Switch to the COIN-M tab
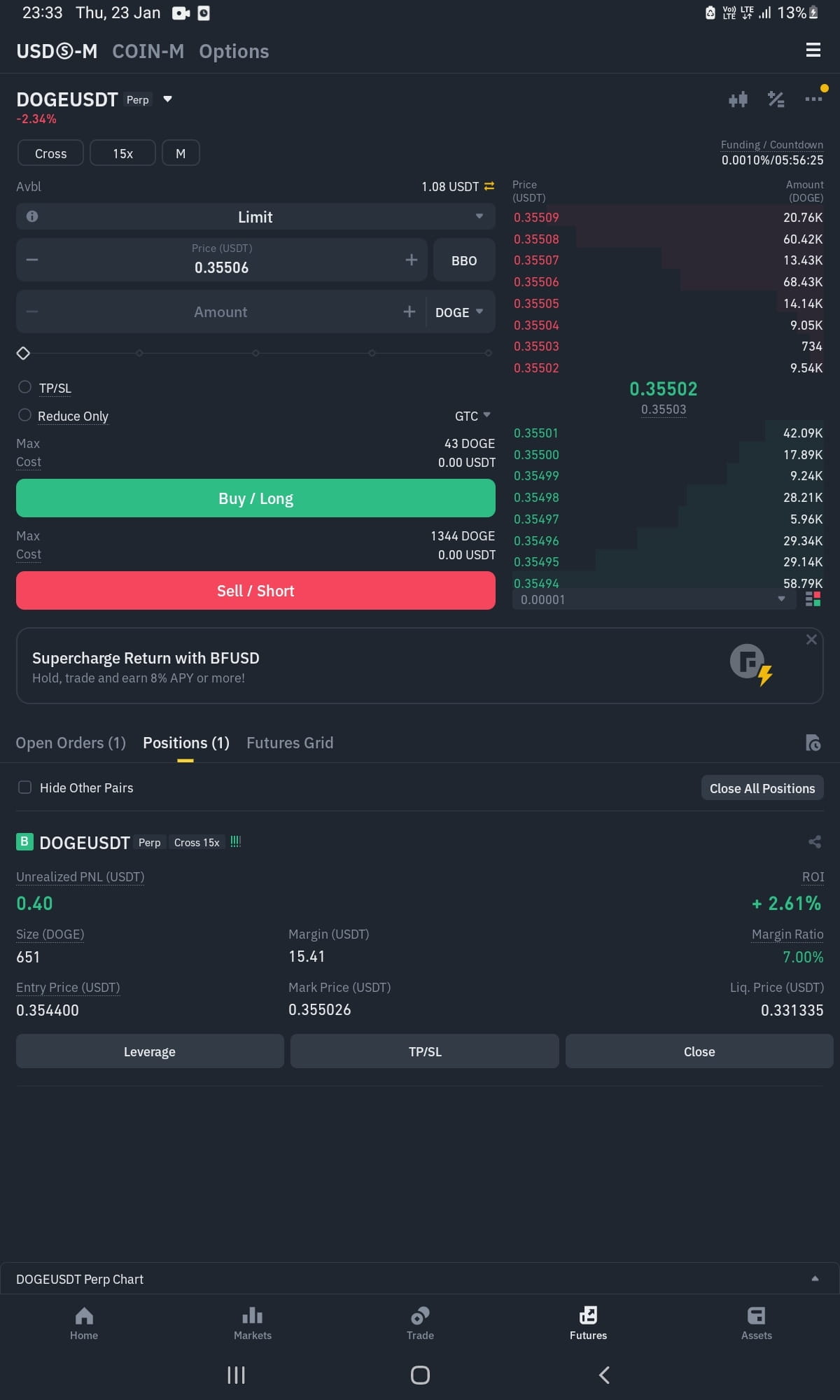The image size is (840, 1400). click(148, 51)
